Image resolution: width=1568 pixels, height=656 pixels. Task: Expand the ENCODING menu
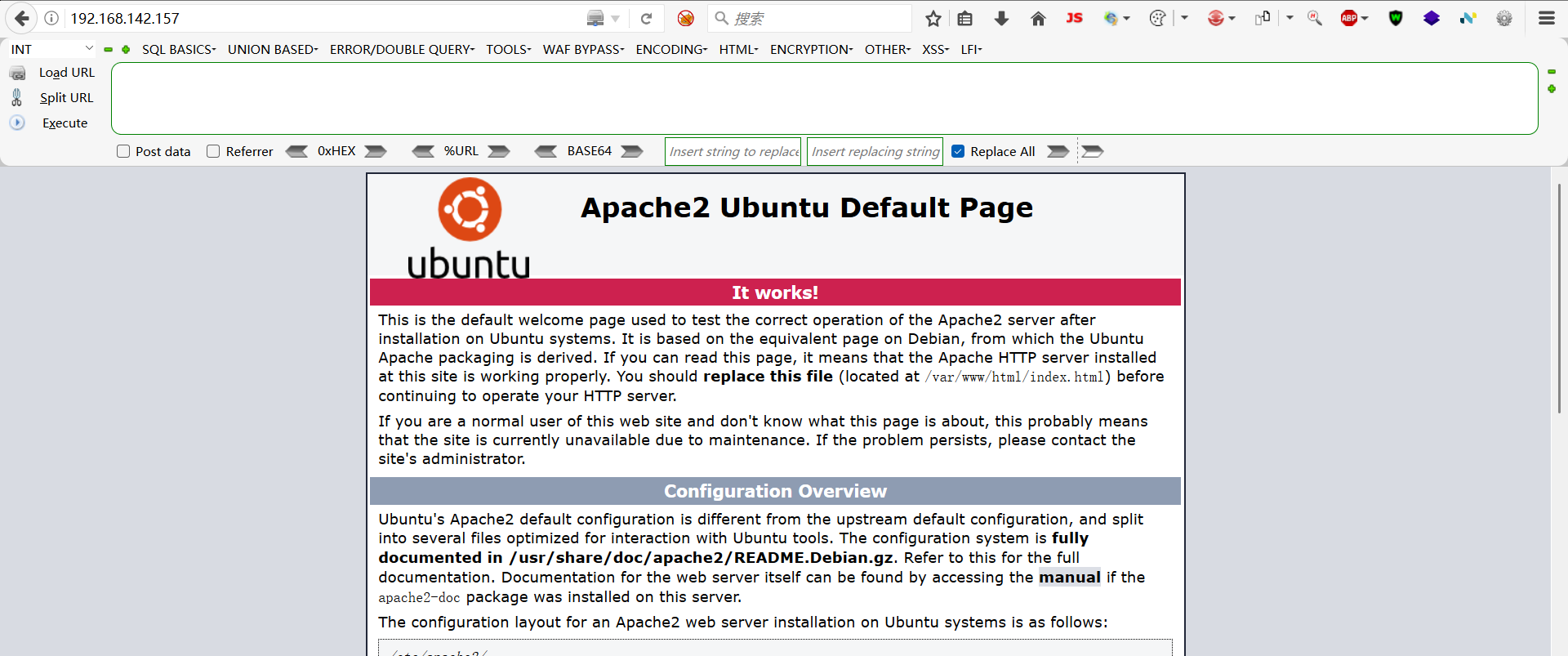[671, 49]
